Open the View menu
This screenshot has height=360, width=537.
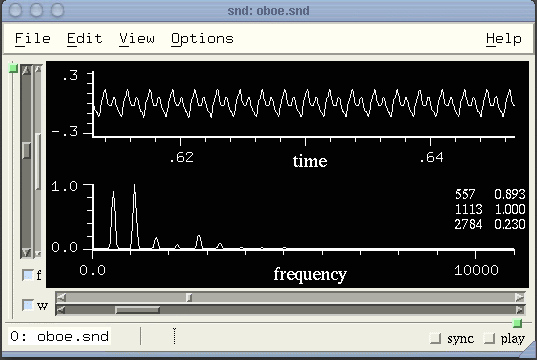pos(137,38)
